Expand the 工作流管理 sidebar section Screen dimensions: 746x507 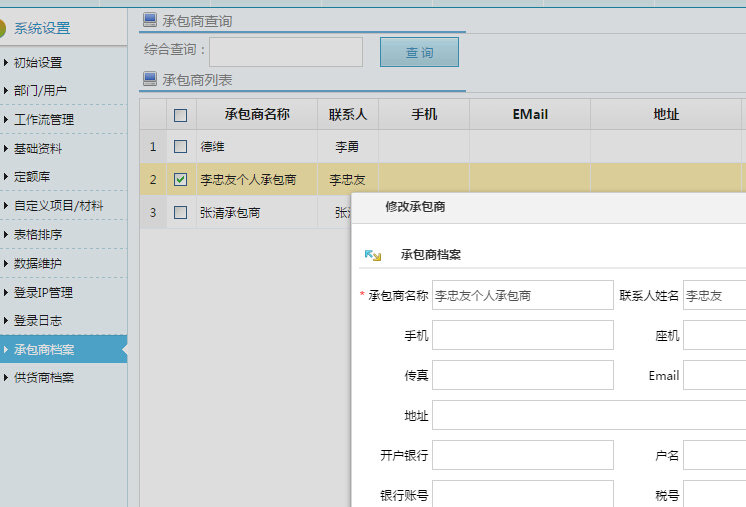43,120
